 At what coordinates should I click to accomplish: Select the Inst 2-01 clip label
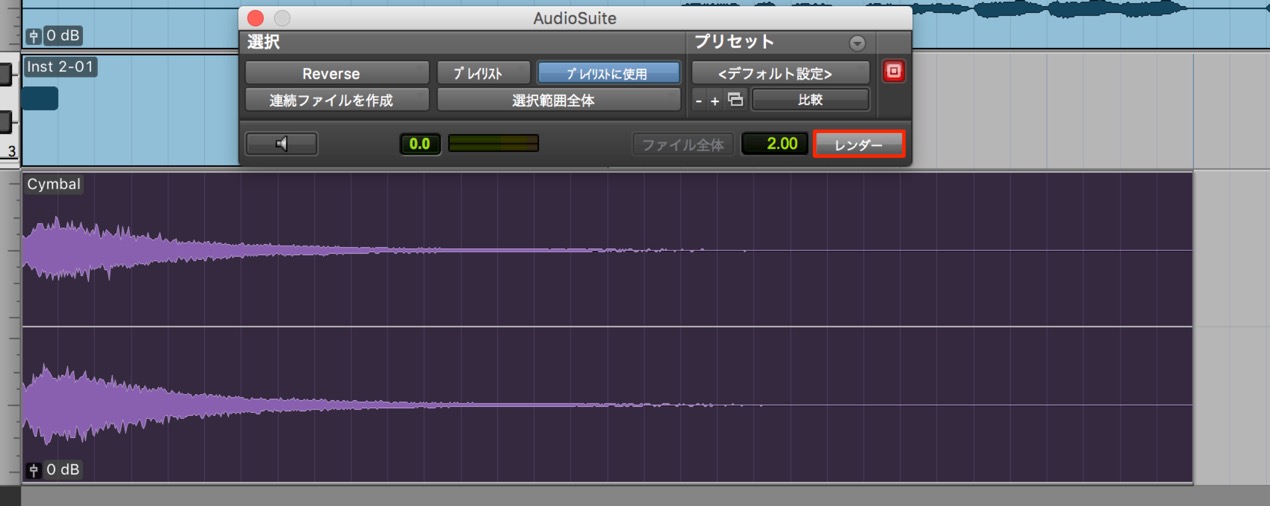click(x=61, y=67)
